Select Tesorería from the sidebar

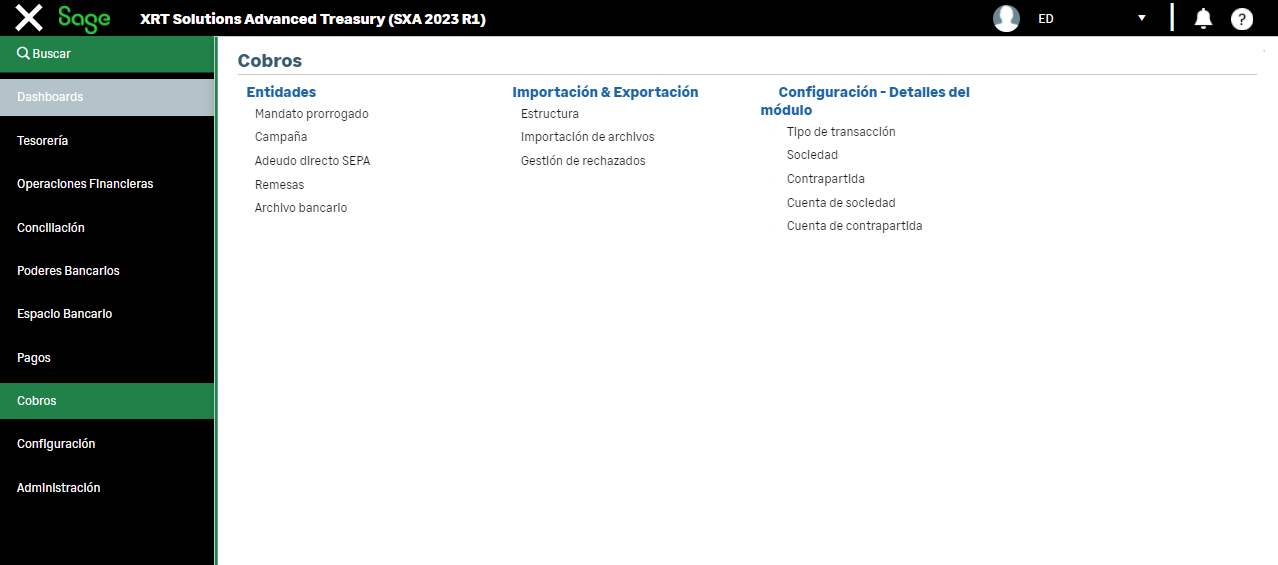43,141
